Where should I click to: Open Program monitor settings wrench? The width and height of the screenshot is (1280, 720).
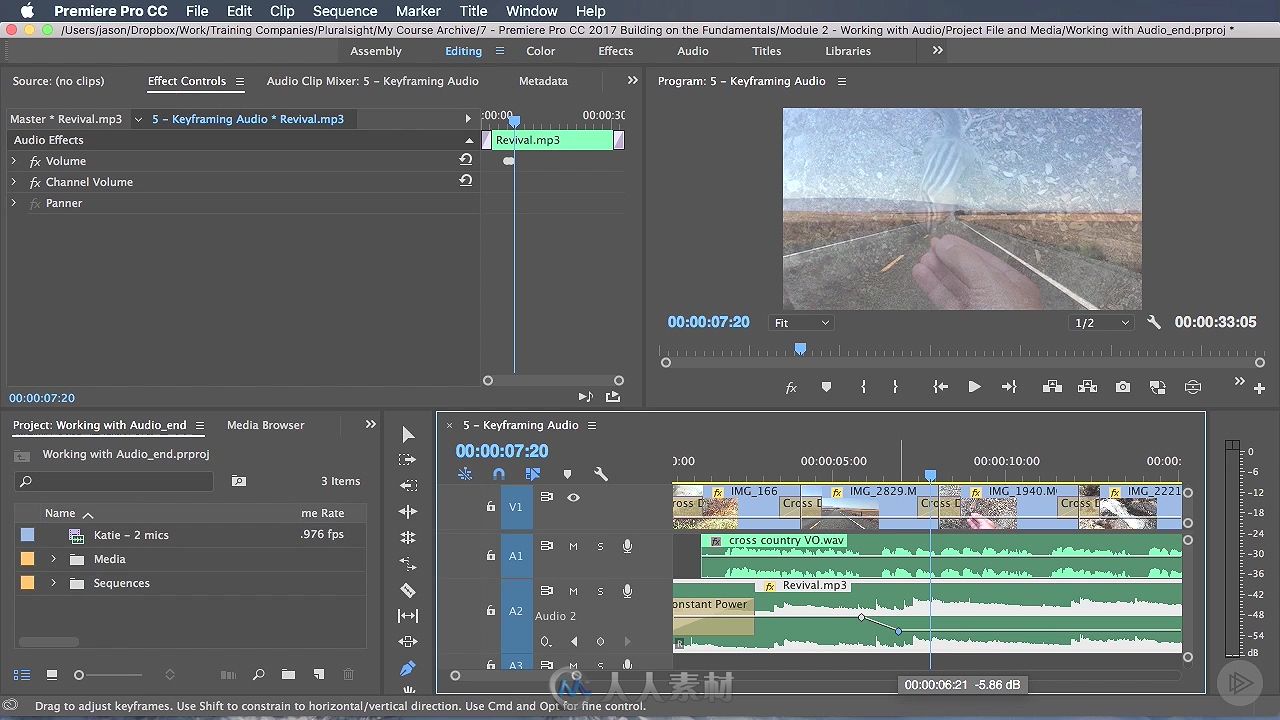point(1153,322)
